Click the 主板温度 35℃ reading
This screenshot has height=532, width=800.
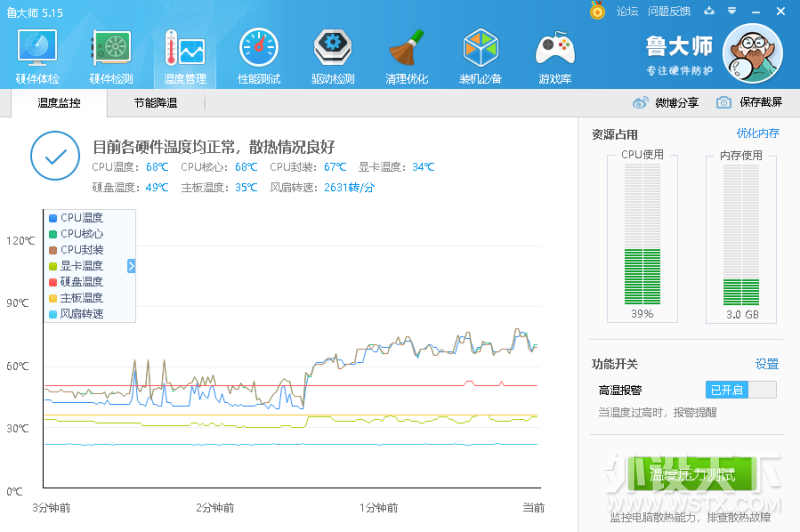point(219,187)
